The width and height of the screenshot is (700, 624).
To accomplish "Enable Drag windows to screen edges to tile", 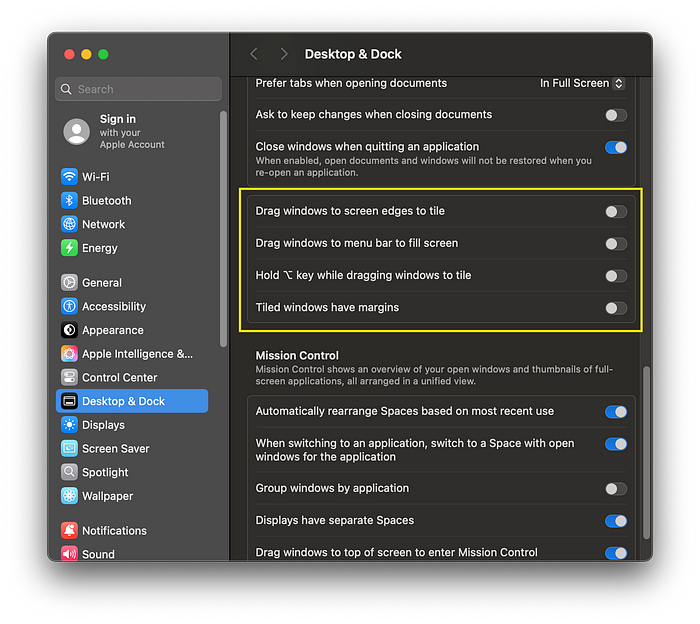I will (x=616, y=212).
